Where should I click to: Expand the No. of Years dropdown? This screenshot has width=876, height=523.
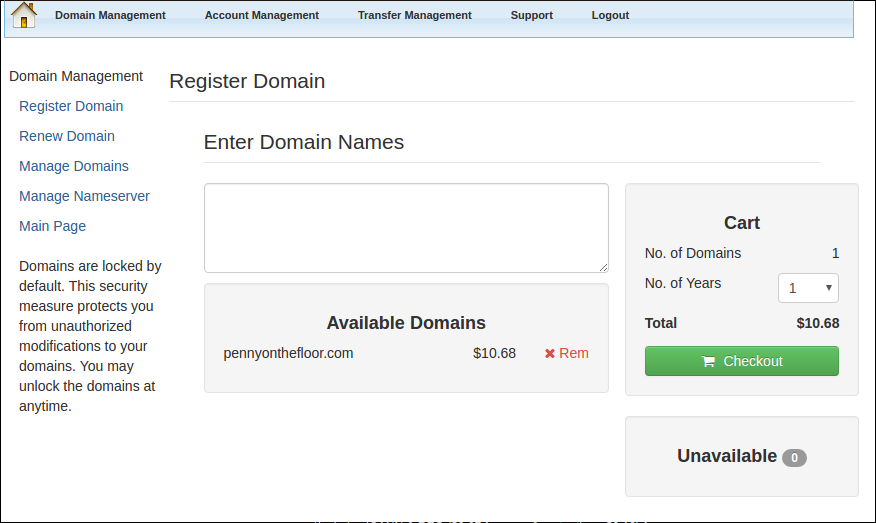808,288
